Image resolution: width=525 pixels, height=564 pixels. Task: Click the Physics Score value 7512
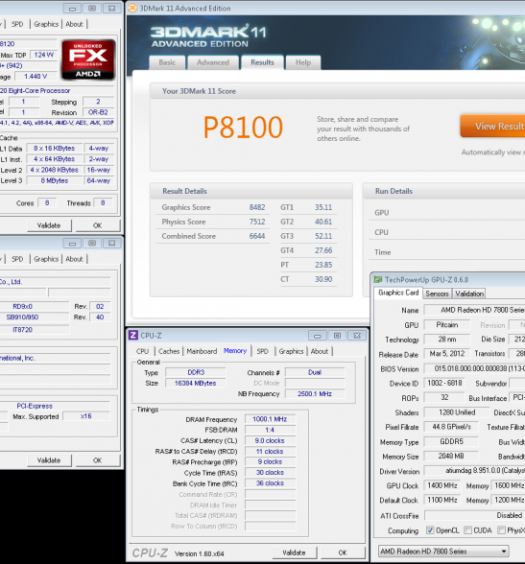(257, 222)
